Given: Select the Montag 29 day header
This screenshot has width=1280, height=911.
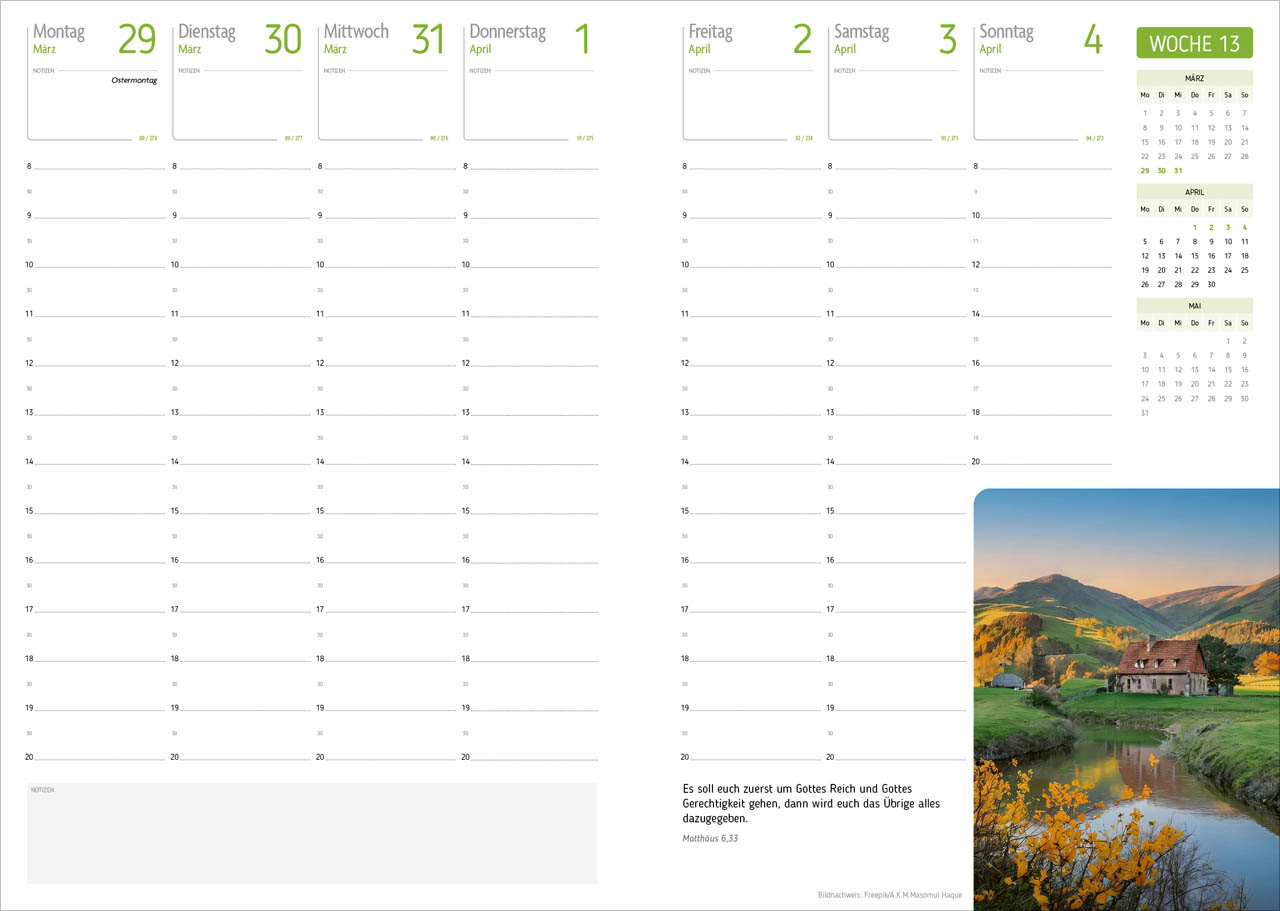Looking at the screenshot, I should tap(94, 39).
